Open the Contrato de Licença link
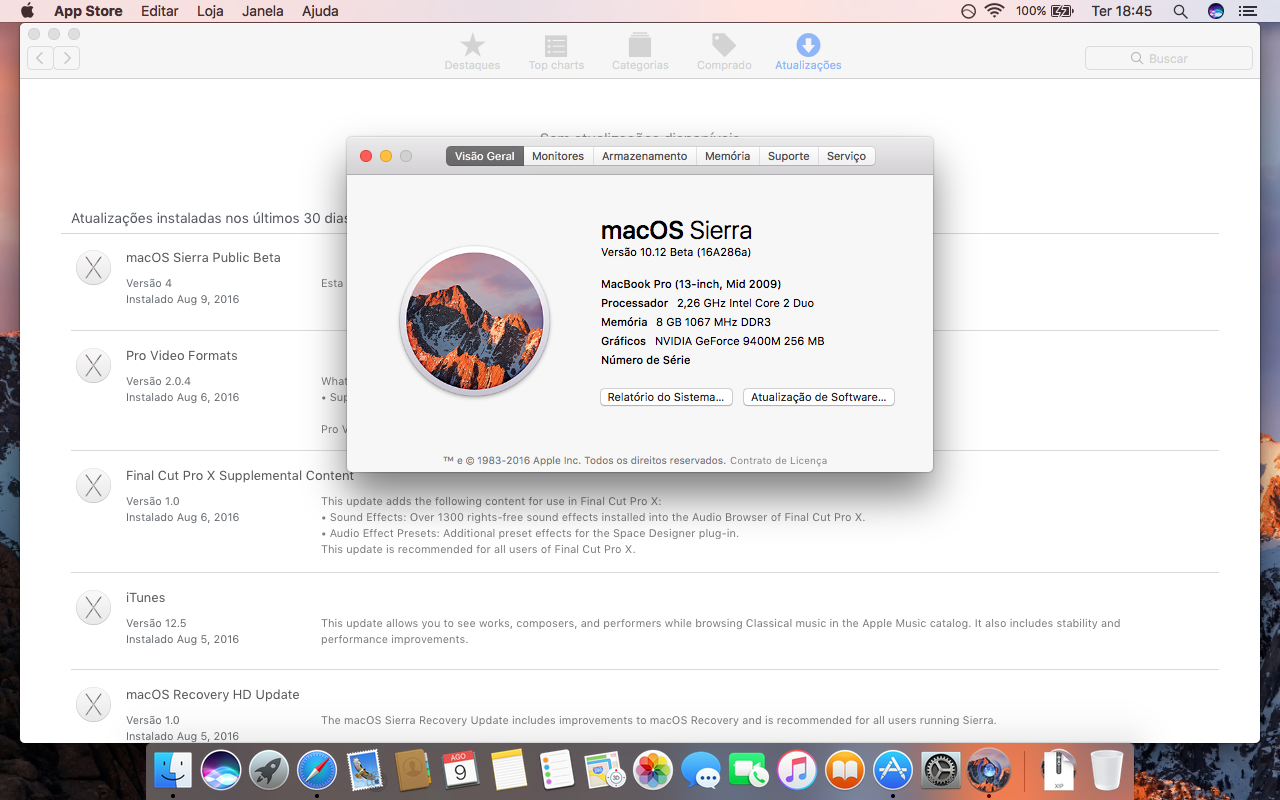The height and width of the screenshot is (800, 1280). point(778,461)
